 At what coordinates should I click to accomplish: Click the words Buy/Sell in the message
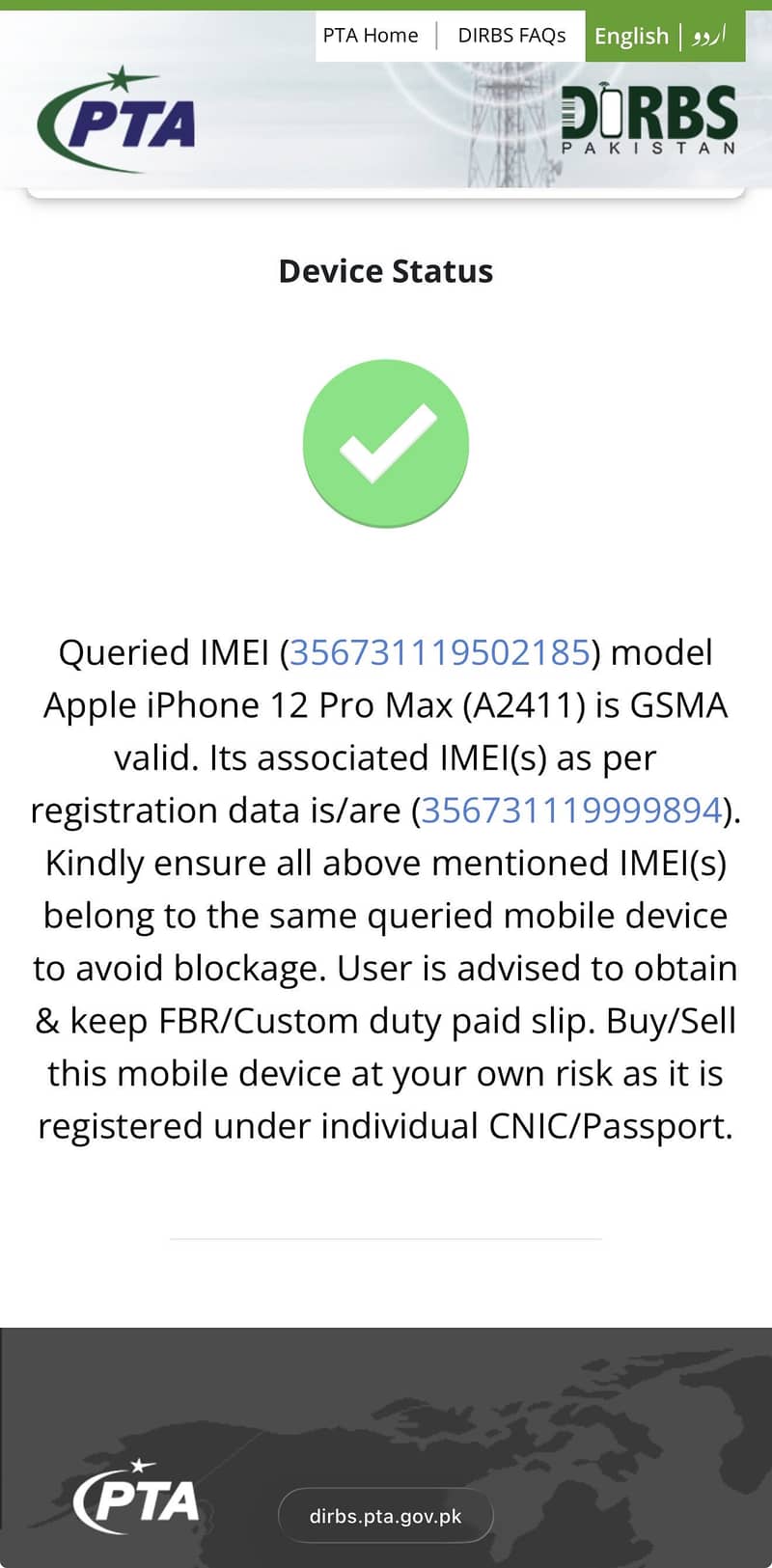coord(671,1021)
